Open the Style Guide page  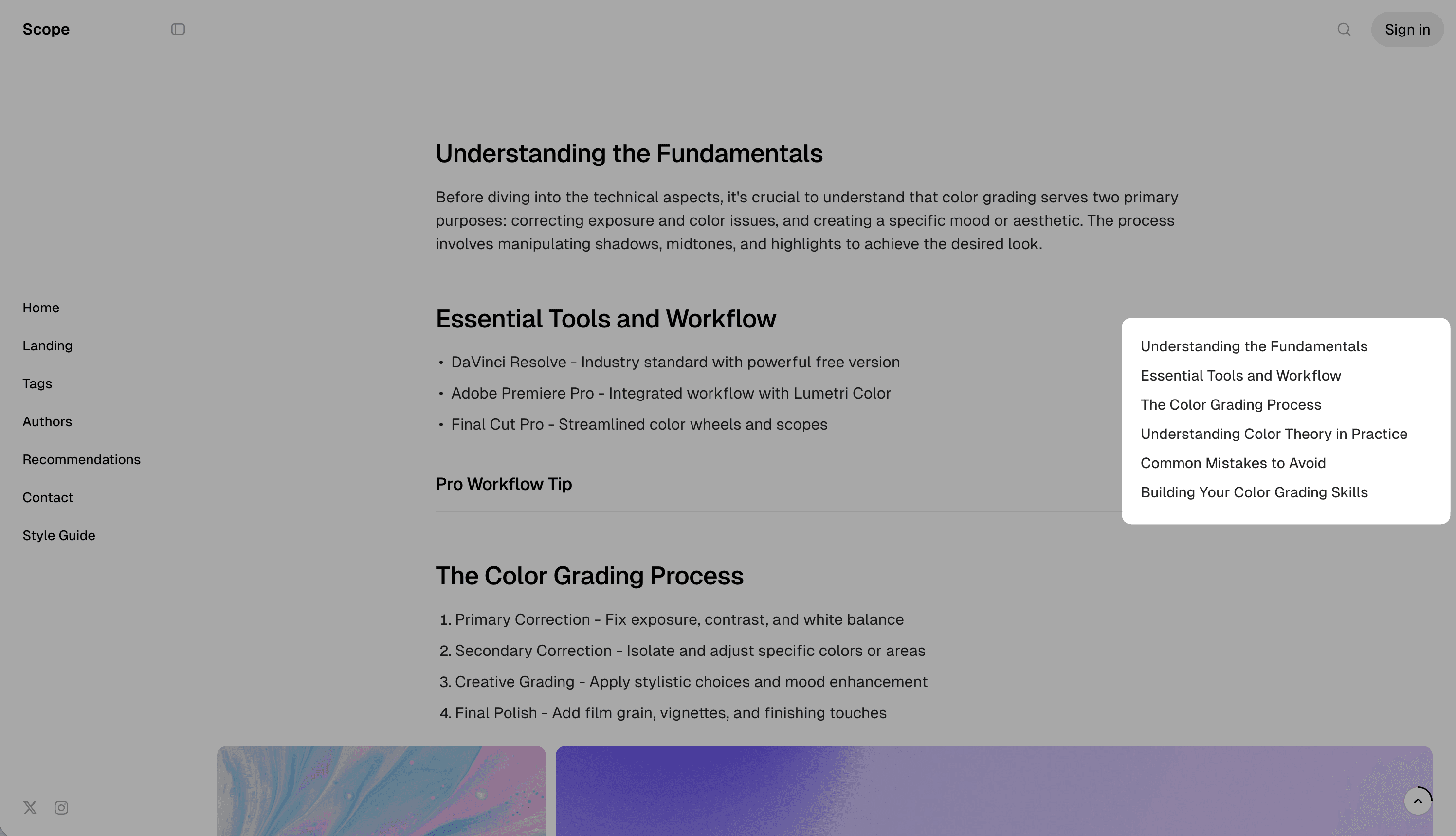click(x=58, y=535)
